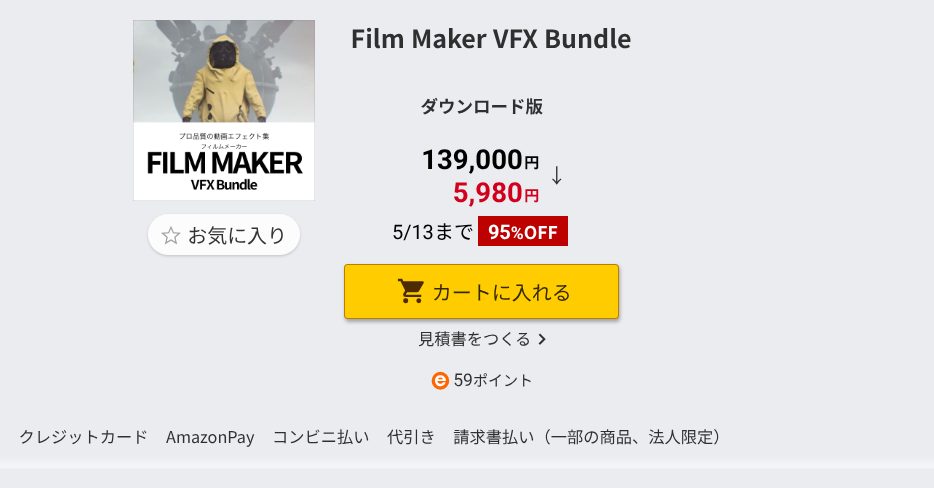Click the price drop arrow icon
Screen dimensions: 934x488
pos(556,175)
